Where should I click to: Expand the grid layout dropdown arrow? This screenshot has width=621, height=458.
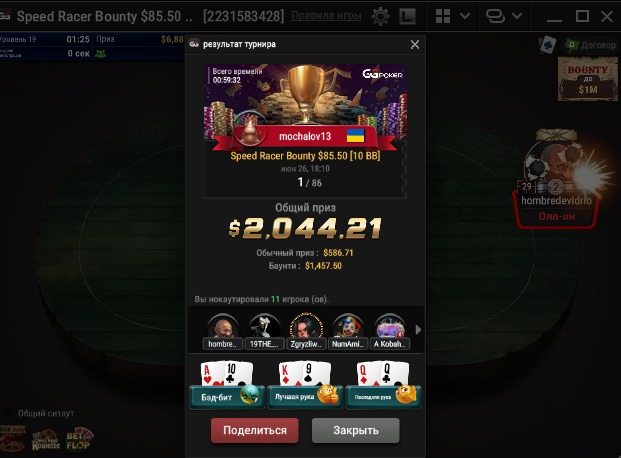tap(465, 16)
